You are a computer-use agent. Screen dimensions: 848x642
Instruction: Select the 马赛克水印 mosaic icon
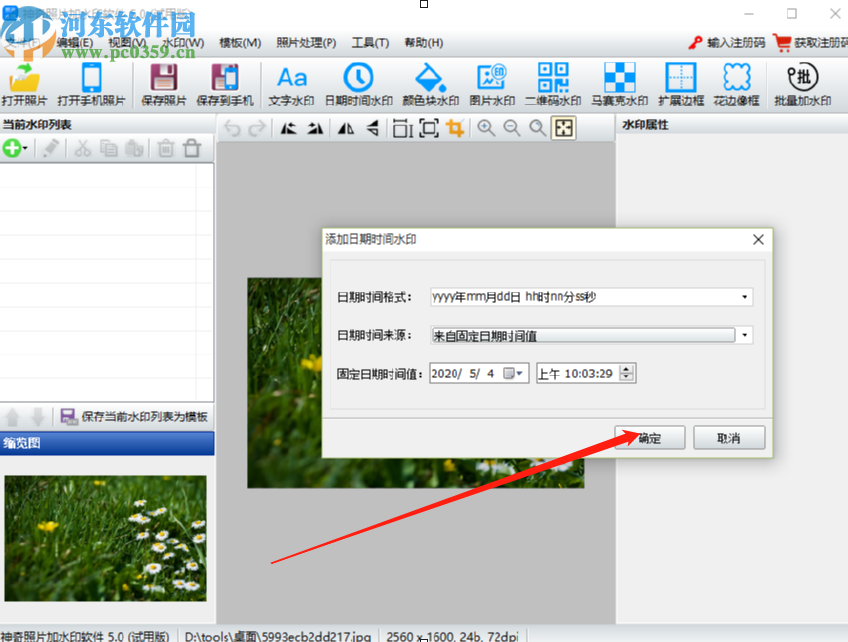[x=619, y=84]
